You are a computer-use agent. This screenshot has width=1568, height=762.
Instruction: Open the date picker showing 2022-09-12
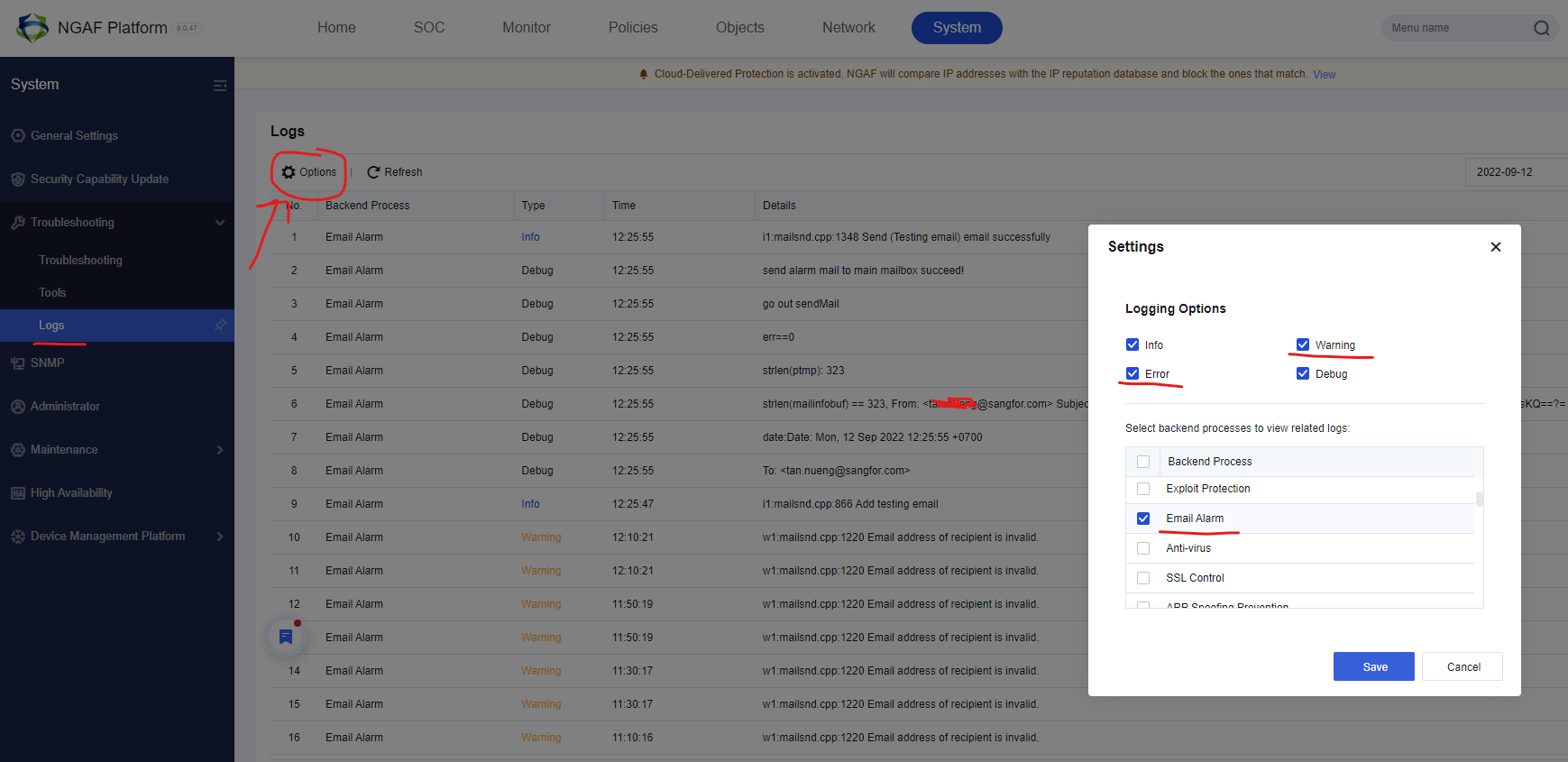(1517, 172)
